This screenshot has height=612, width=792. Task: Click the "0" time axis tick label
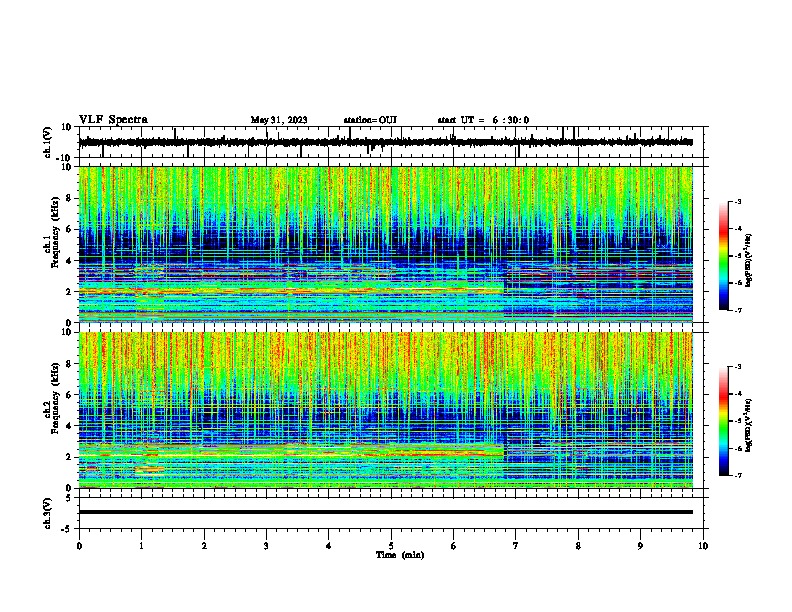(x=79, y=546)
